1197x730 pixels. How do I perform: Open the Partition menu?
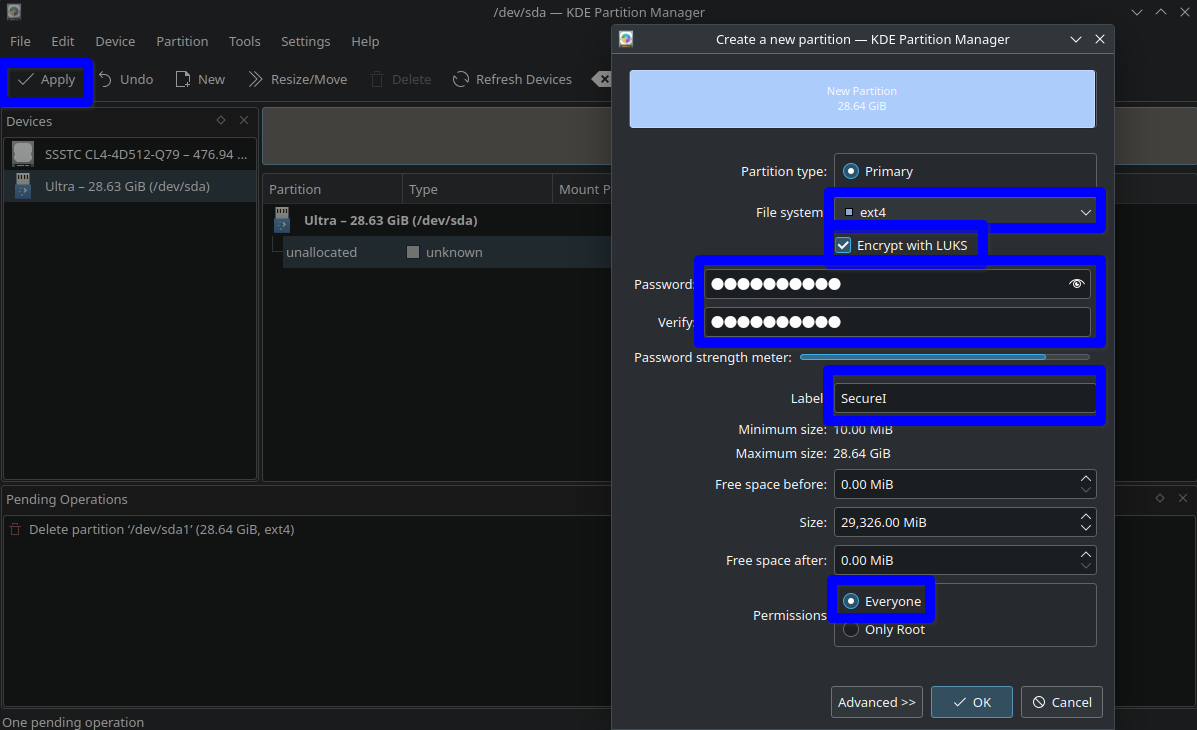pos(182,41)
